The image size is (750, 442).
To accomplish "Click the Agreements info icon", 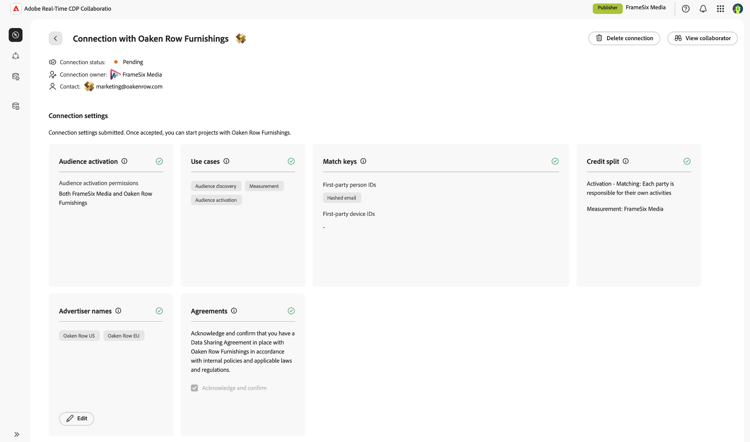I will point(234,311).
